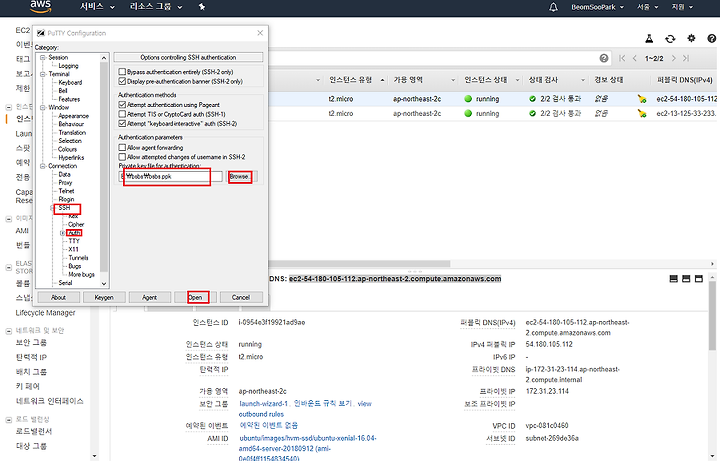Image resolution: width=720 pixels, height=464 pixels.
Task: Open the EC2 console settings gear
Action: point(691,39)
